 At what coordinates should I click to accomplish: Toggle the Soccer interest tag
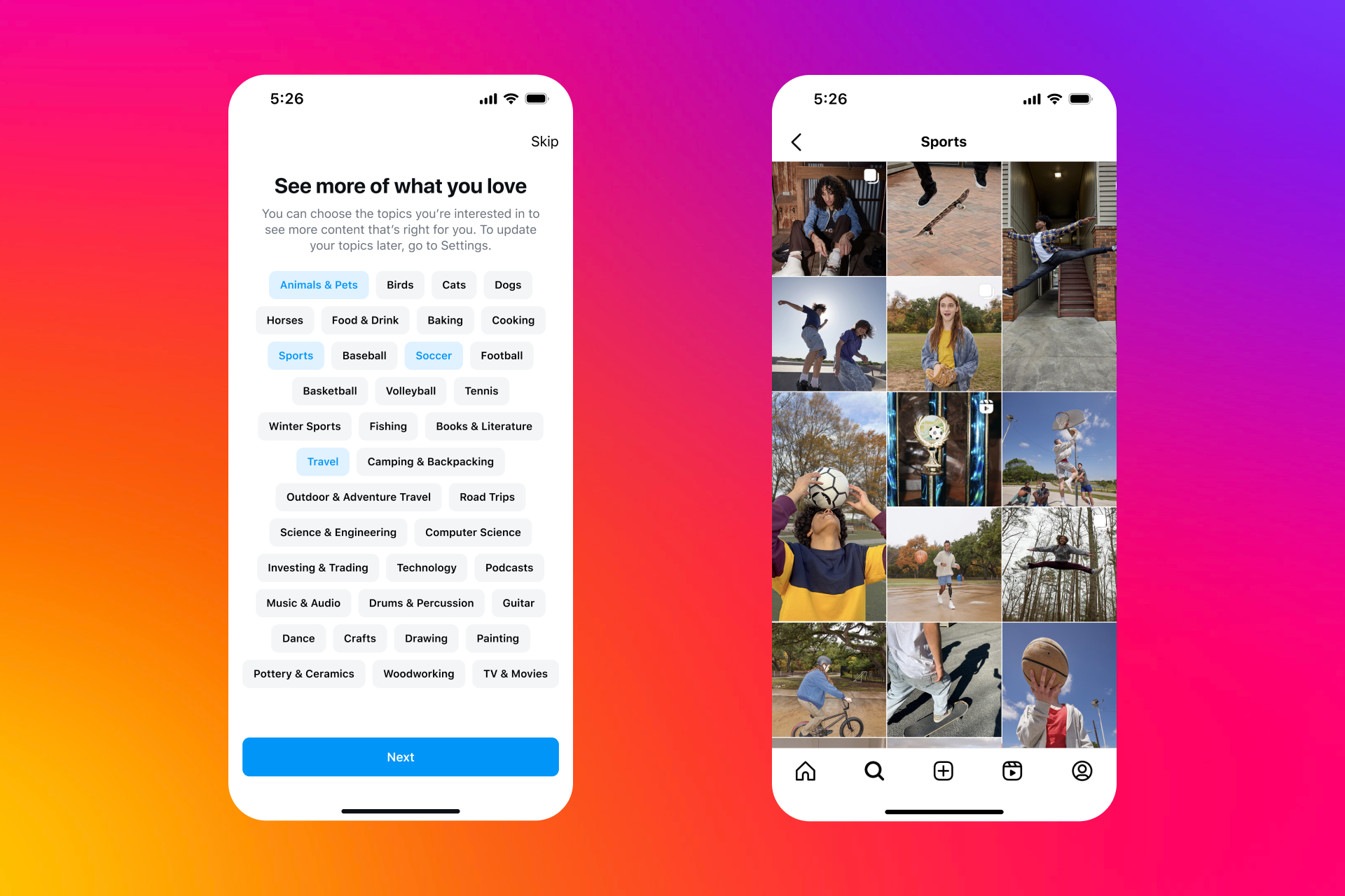click(433, 355)
